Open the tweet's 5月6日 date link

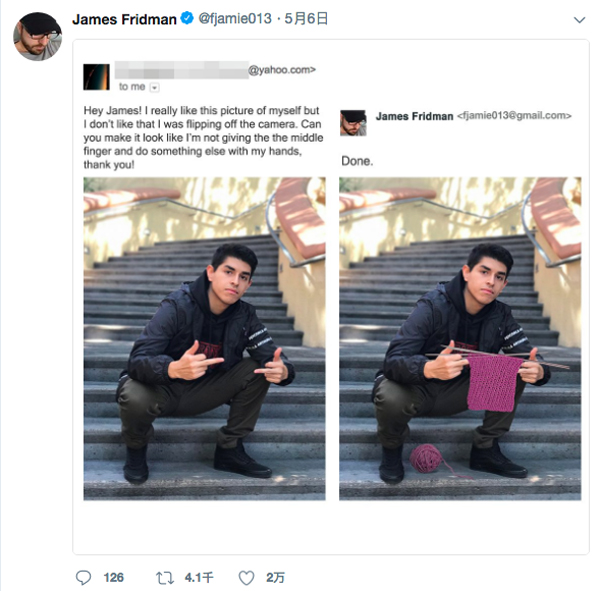pyautogui.click(x=309, y=19)
